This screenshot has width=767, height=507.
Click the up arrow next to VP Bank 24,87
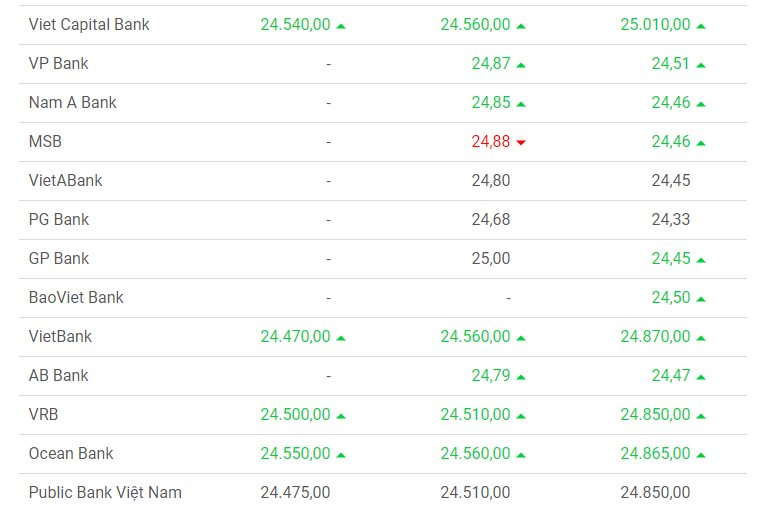(521, 64)
